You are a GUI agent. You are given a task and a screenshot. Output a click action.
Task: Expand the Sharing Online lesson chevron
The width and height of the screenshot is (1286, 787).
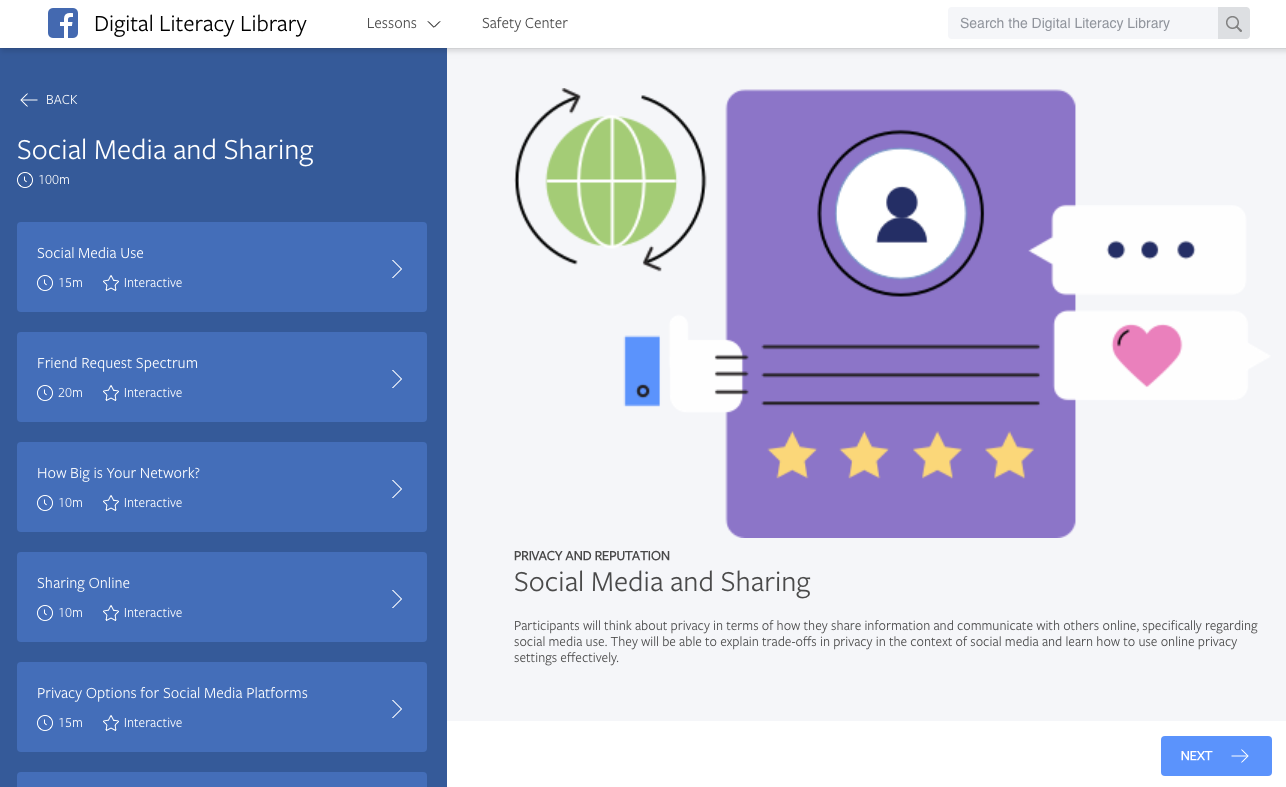click(x=397, y=598)
